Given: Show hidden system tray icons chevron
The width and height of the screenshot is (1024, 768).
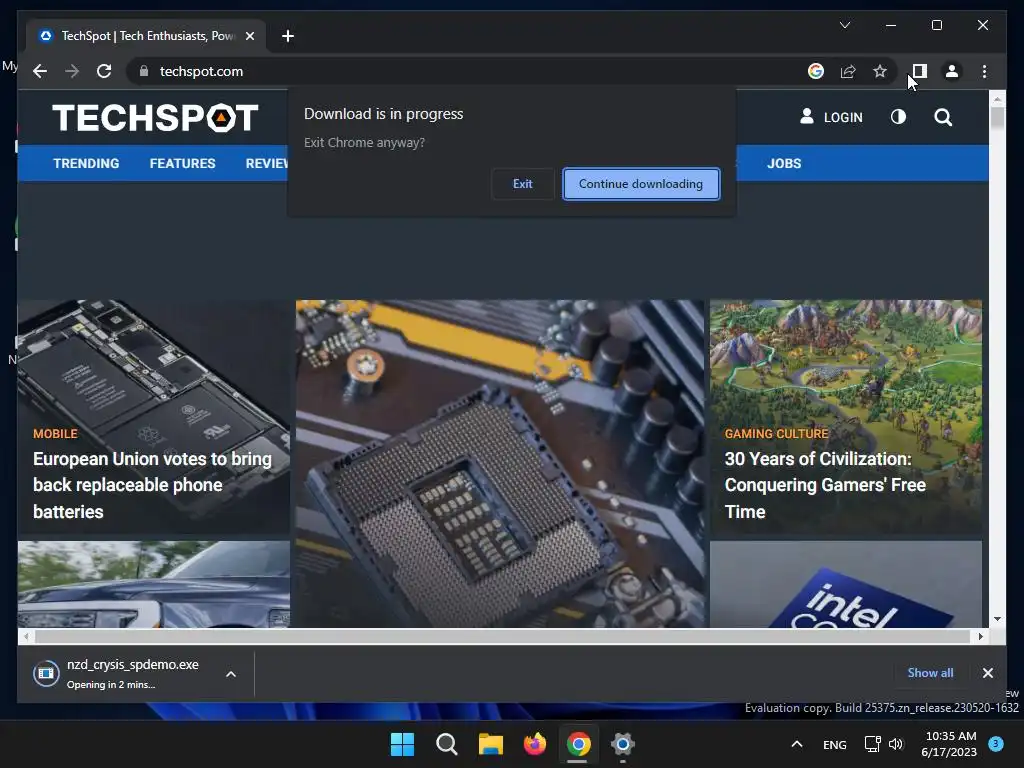Looking at the screenshot, I should coord(797,744).
